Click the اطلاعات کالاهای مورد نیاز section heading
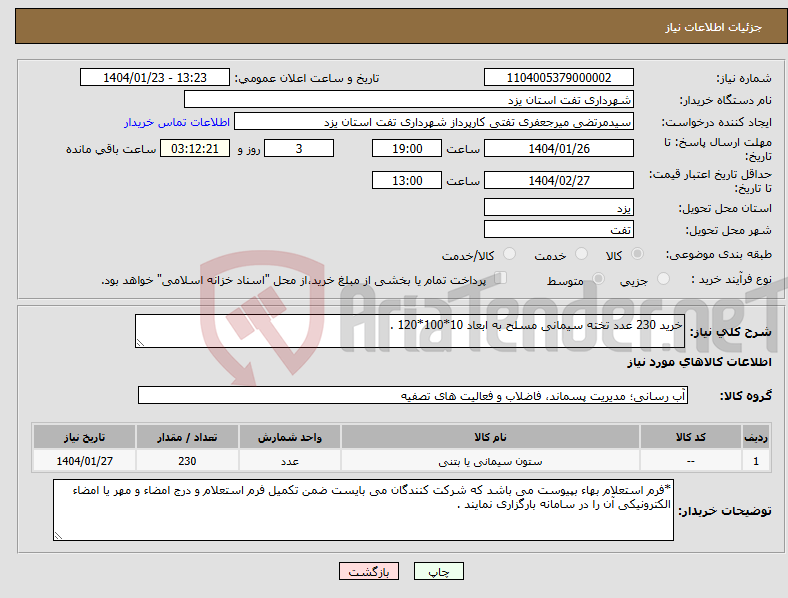The height and width of the screenshot is (598, 788). tap(700, 362)
